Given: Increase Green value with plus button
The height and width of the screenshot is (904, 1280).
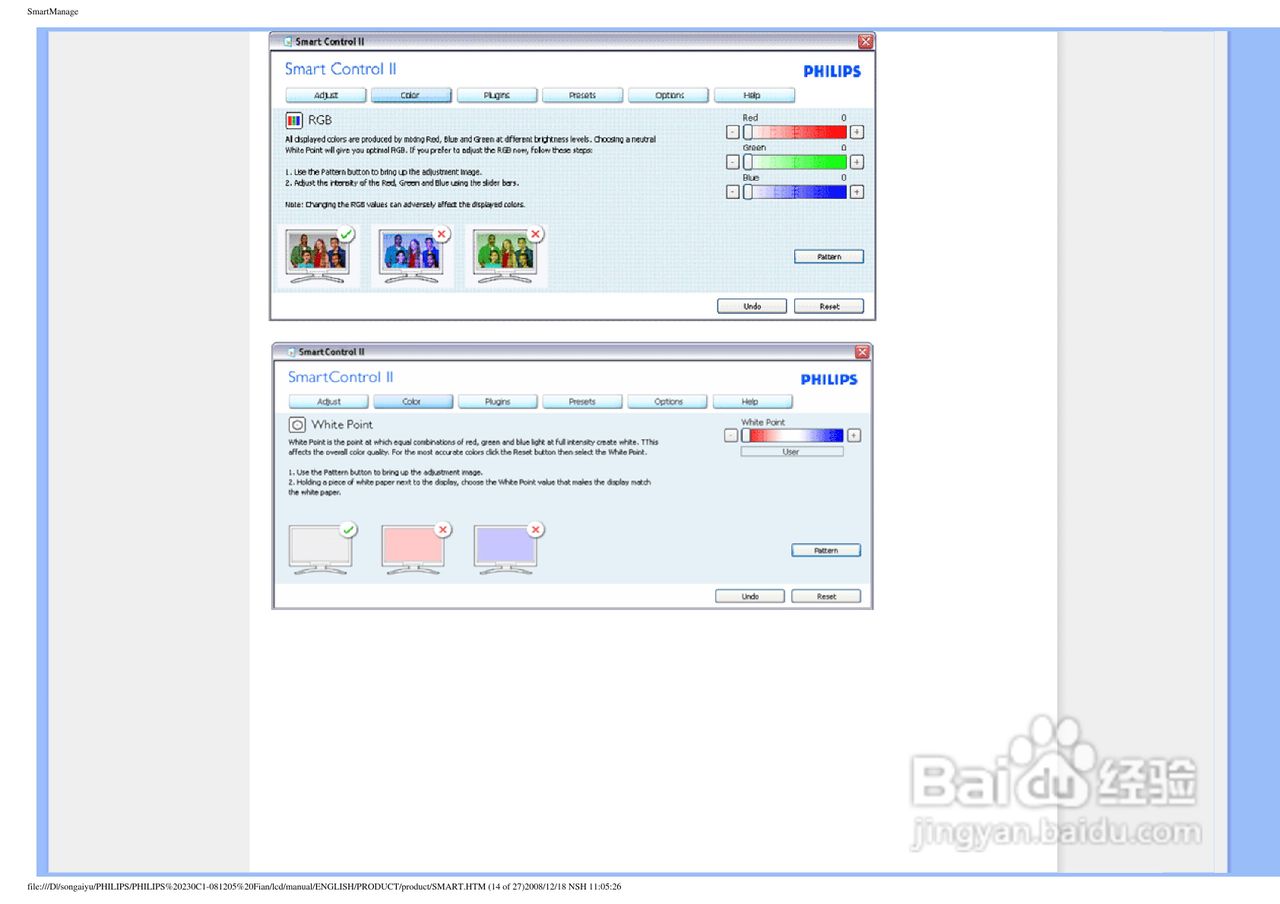Looking at the screenshot, I should tap(857, 162).
